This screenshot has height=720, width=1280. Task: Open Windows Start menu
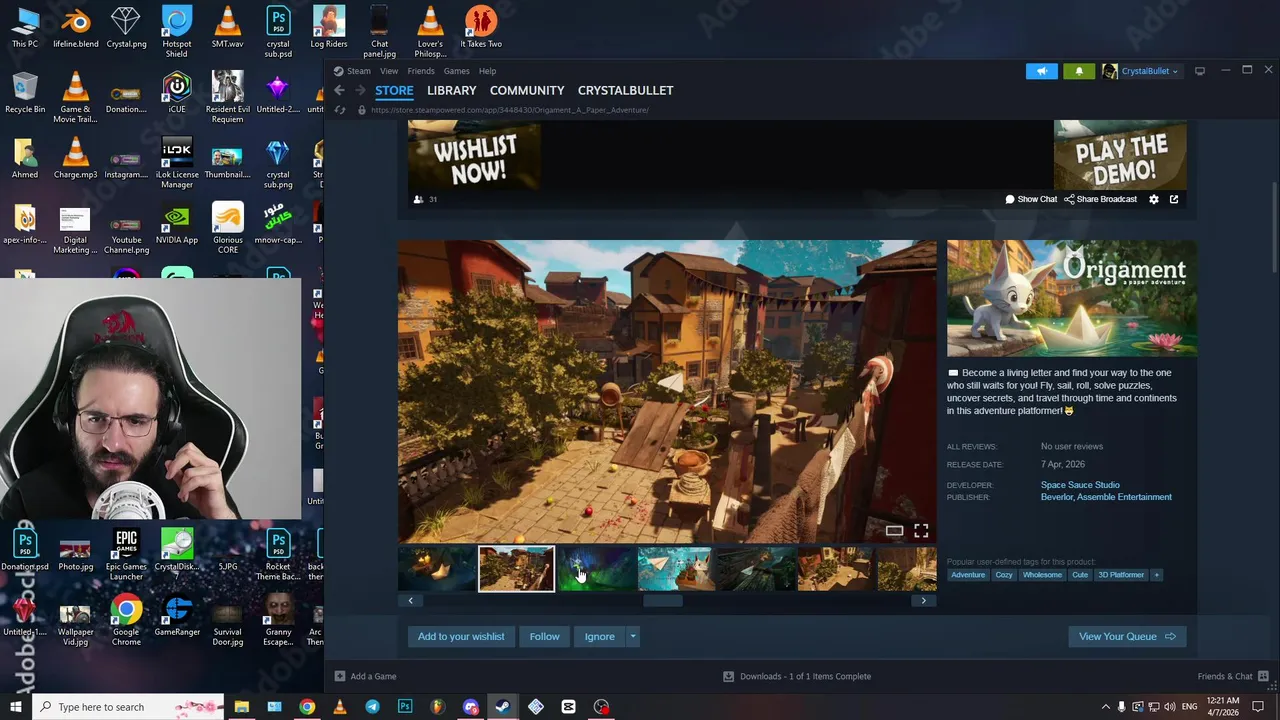pos(16,707)
